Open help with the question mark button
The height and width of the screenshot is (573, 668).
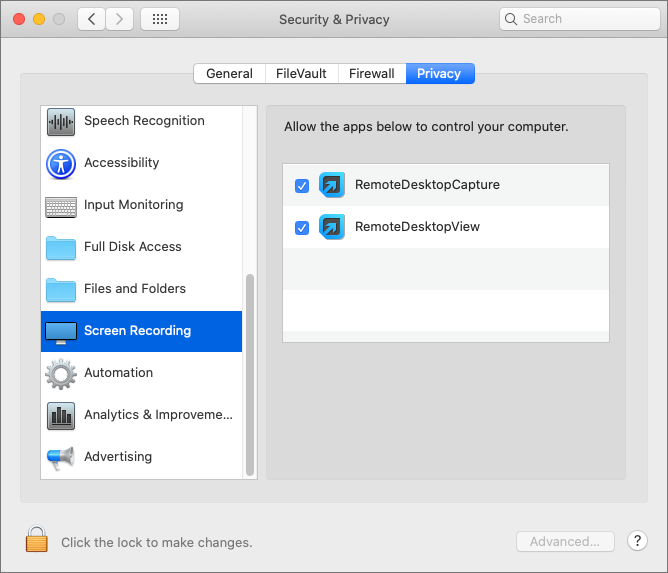[x=637, y=541]
